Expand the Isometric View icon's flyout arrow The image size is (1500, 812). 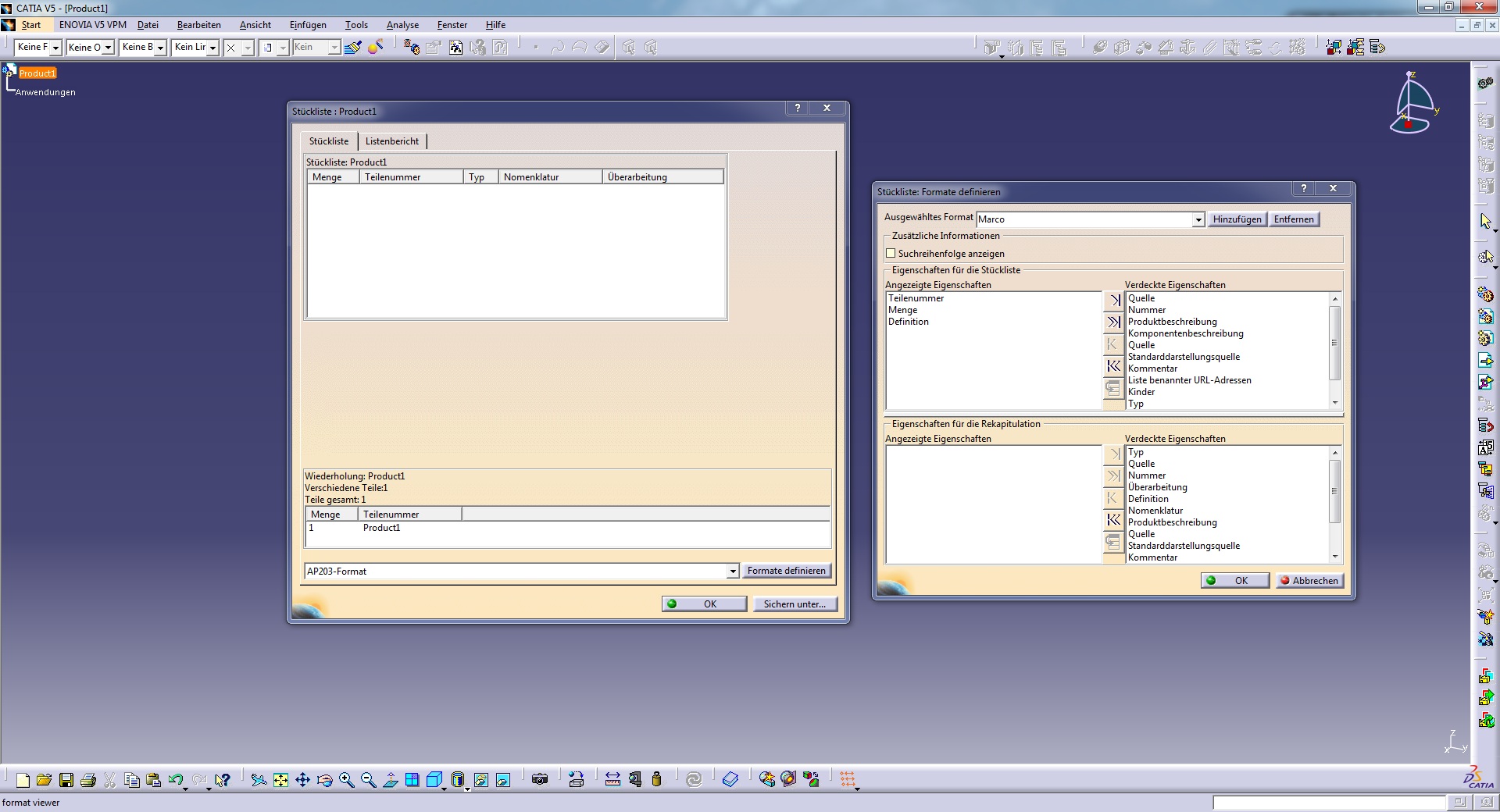tap(444, 789)
